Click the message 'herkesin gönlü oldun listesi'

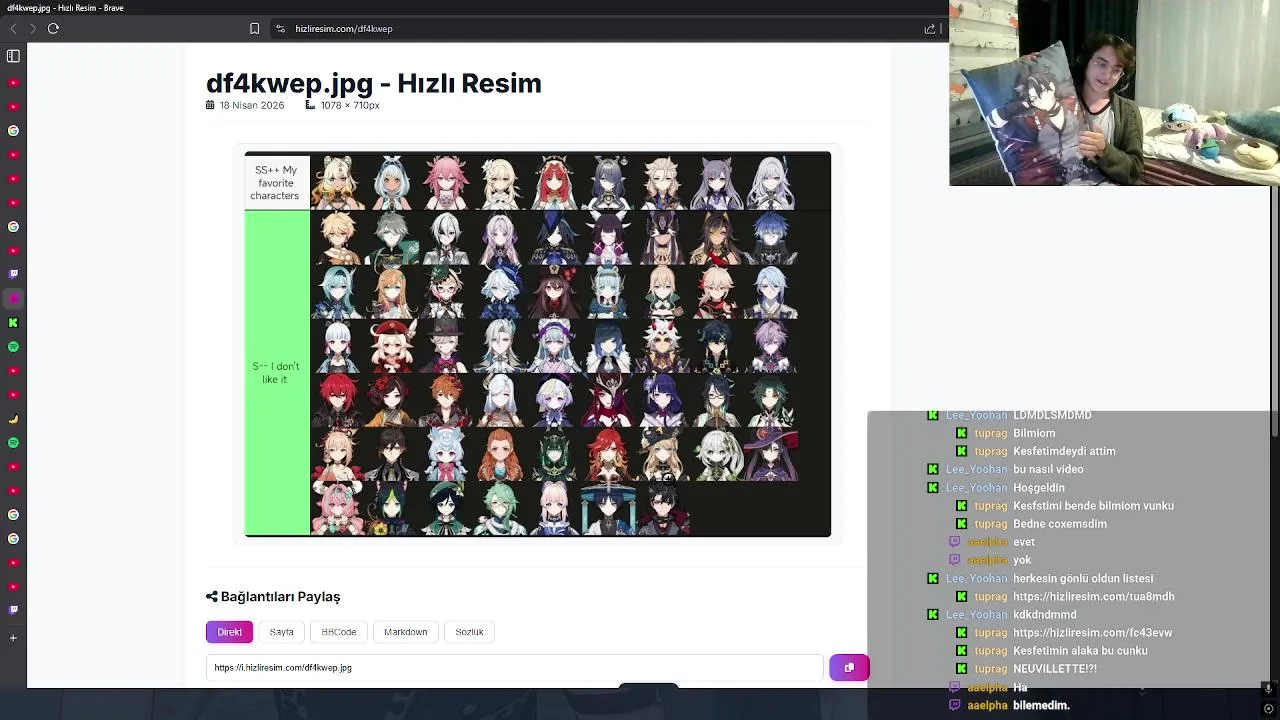(x=1083, y=579)
